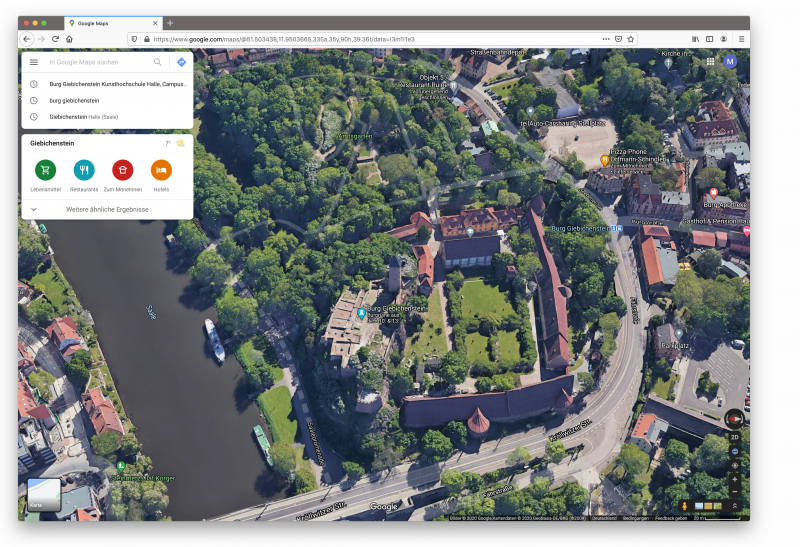Select the Restaurants category icon
The image size is (800, 547).
pos(84,170)
